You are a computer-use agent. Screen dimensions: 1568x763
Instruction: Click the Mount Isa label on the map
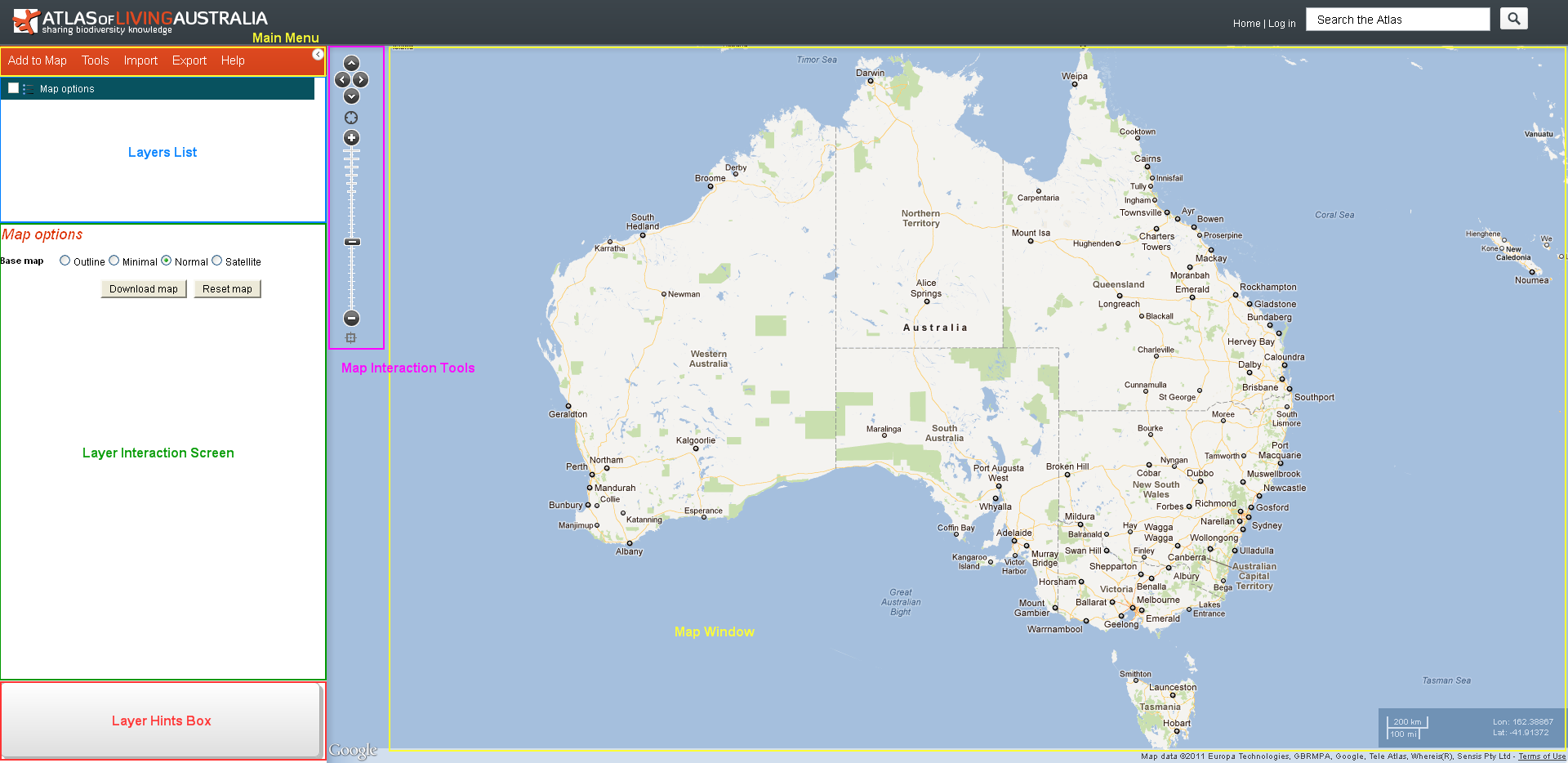[x=1031, y=233]
